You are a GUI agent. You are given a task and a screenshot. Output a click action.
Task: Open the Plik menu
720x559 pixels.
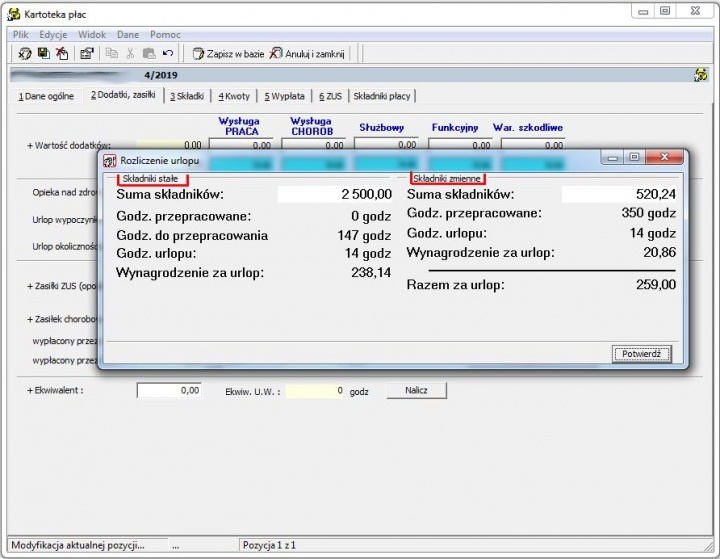pos(20,34)
